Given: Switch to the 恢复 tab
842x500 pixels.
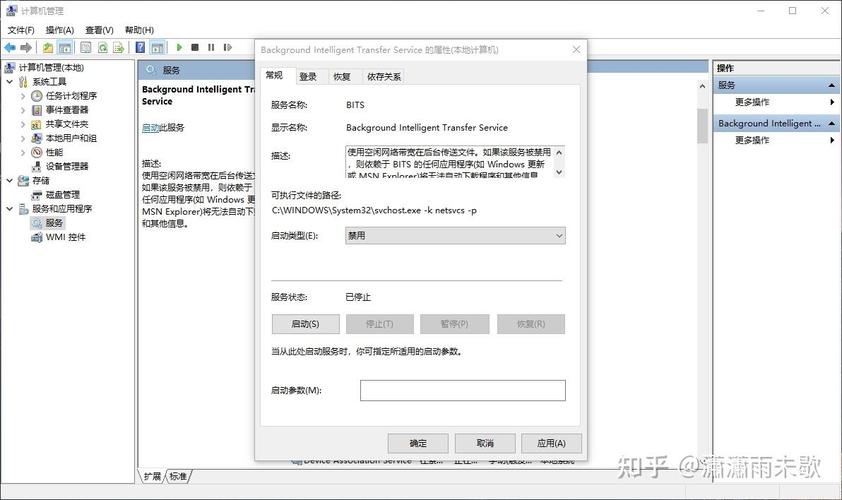Looking at the screenshot, I should click(x=342, y=77).
